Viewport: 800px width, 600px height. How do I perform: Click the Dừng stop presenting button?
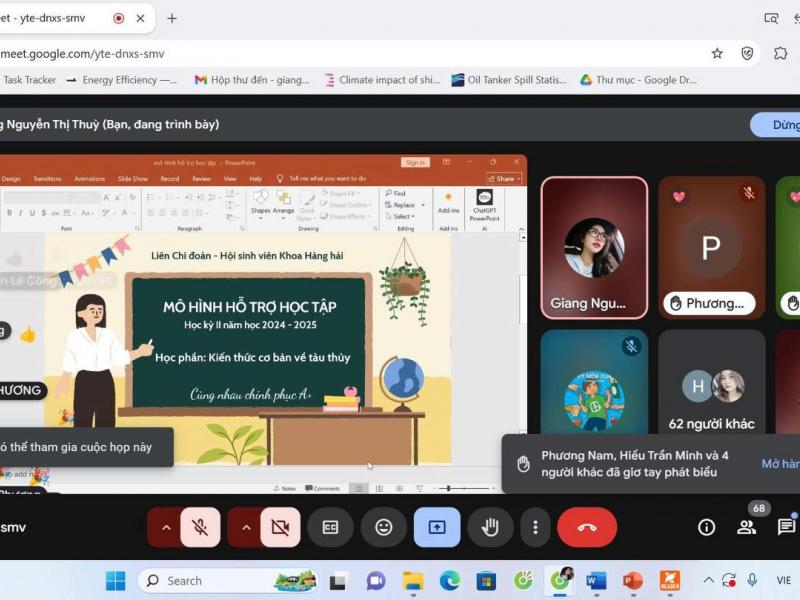775,124
